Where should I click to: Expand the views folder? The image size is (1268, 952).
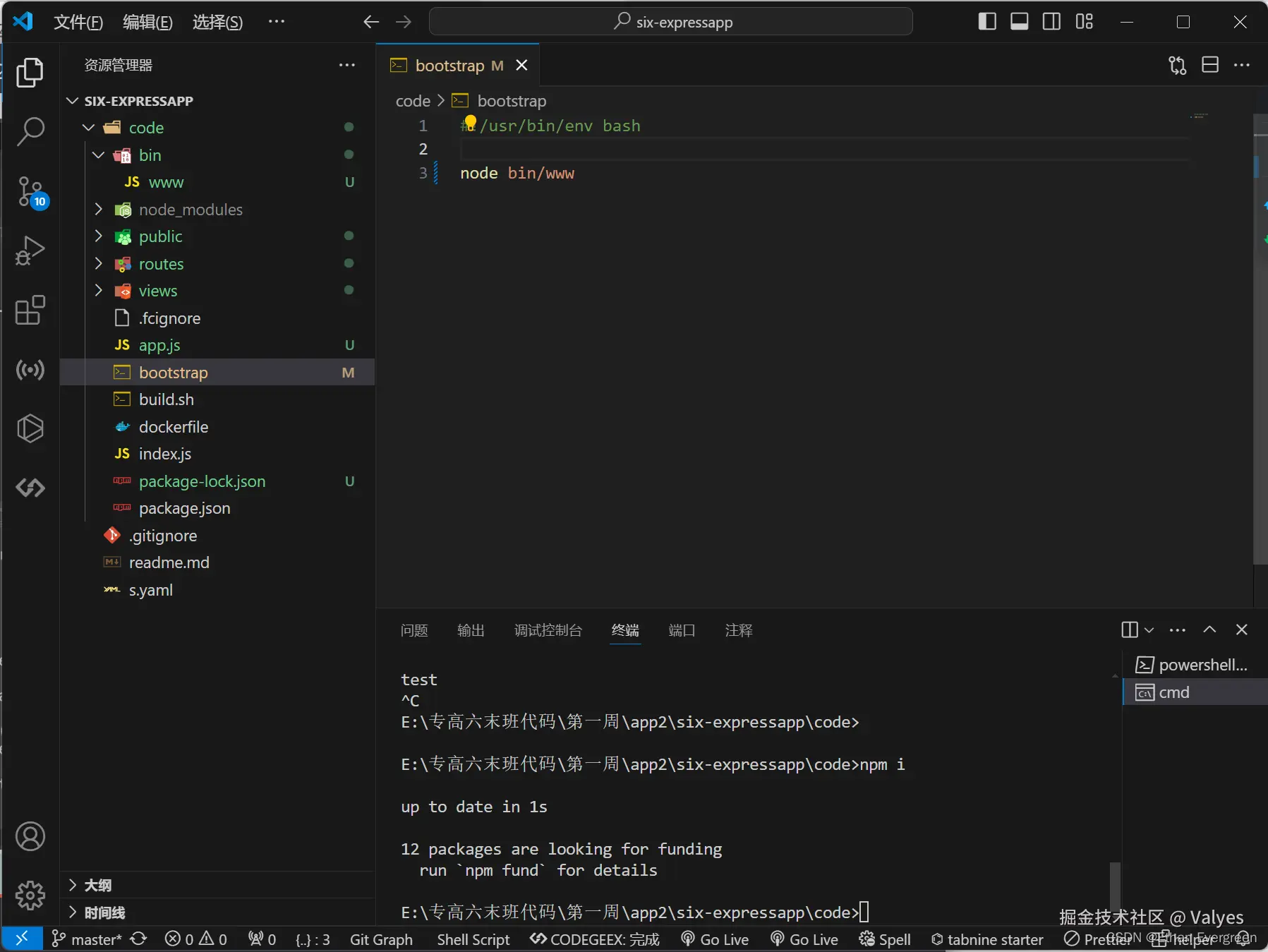[x=98, y=291]
